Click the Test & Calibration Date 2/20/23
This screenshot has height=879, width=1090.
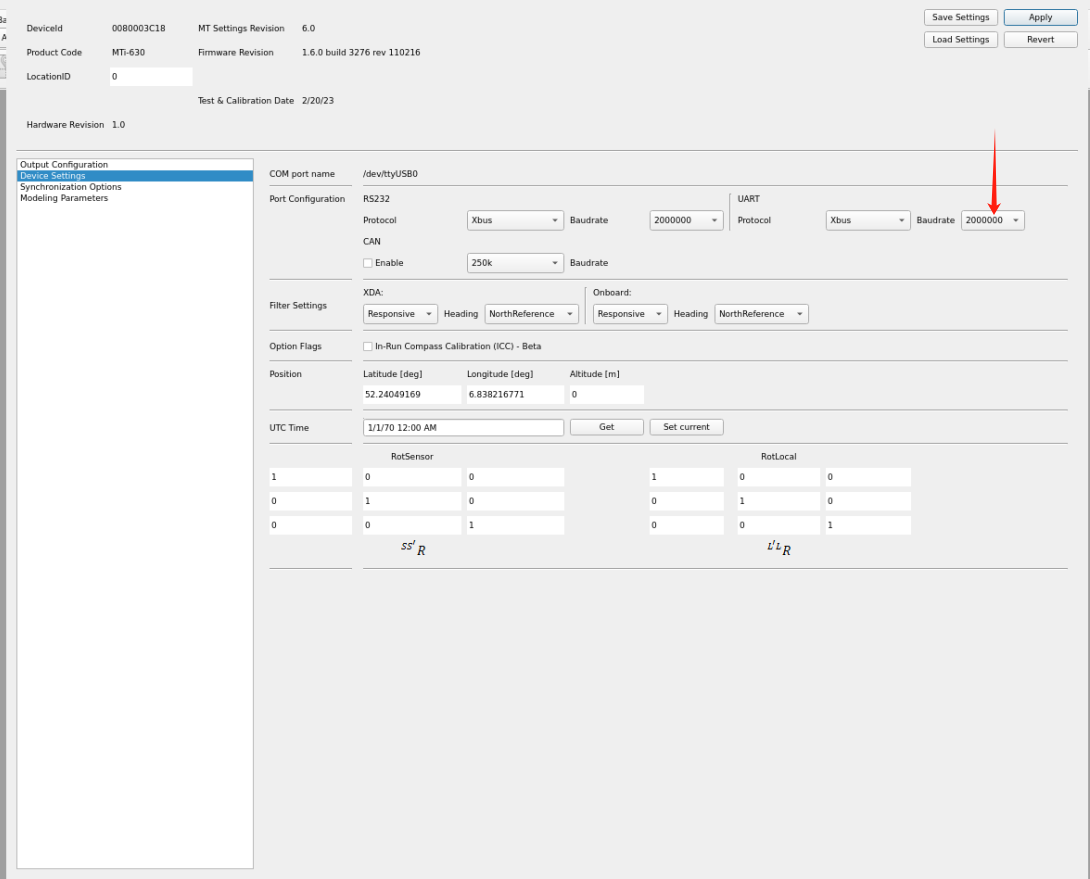click(318, 101)
